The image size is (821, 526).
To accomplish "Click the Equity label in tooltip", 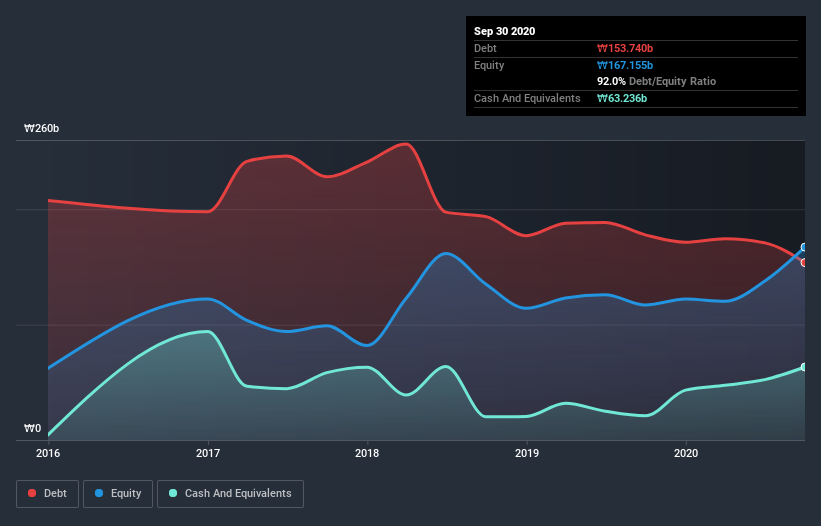I will pos(489,65).
